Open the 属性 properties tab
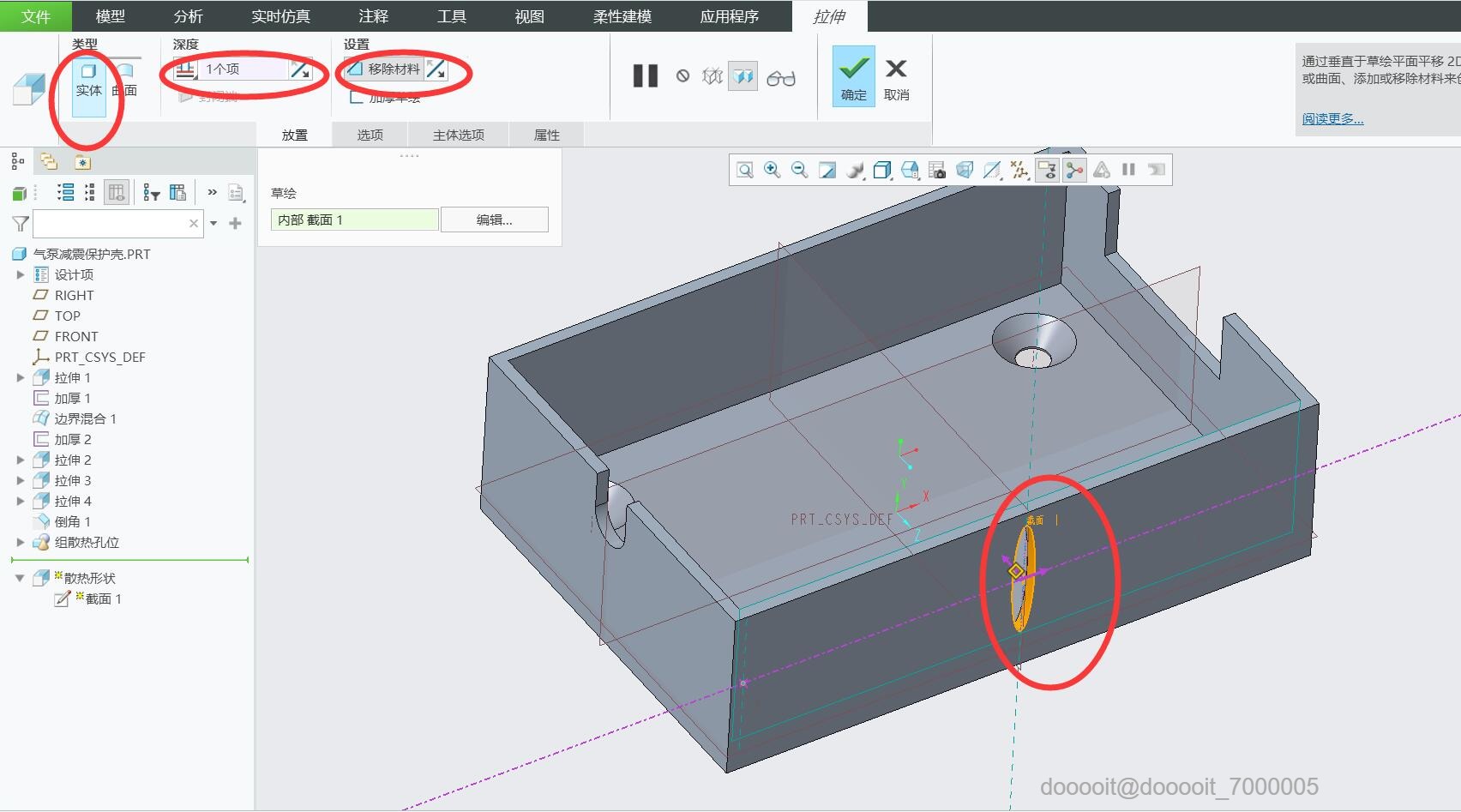This screenshot has width=1461, height=812. (x=547, y=135)
